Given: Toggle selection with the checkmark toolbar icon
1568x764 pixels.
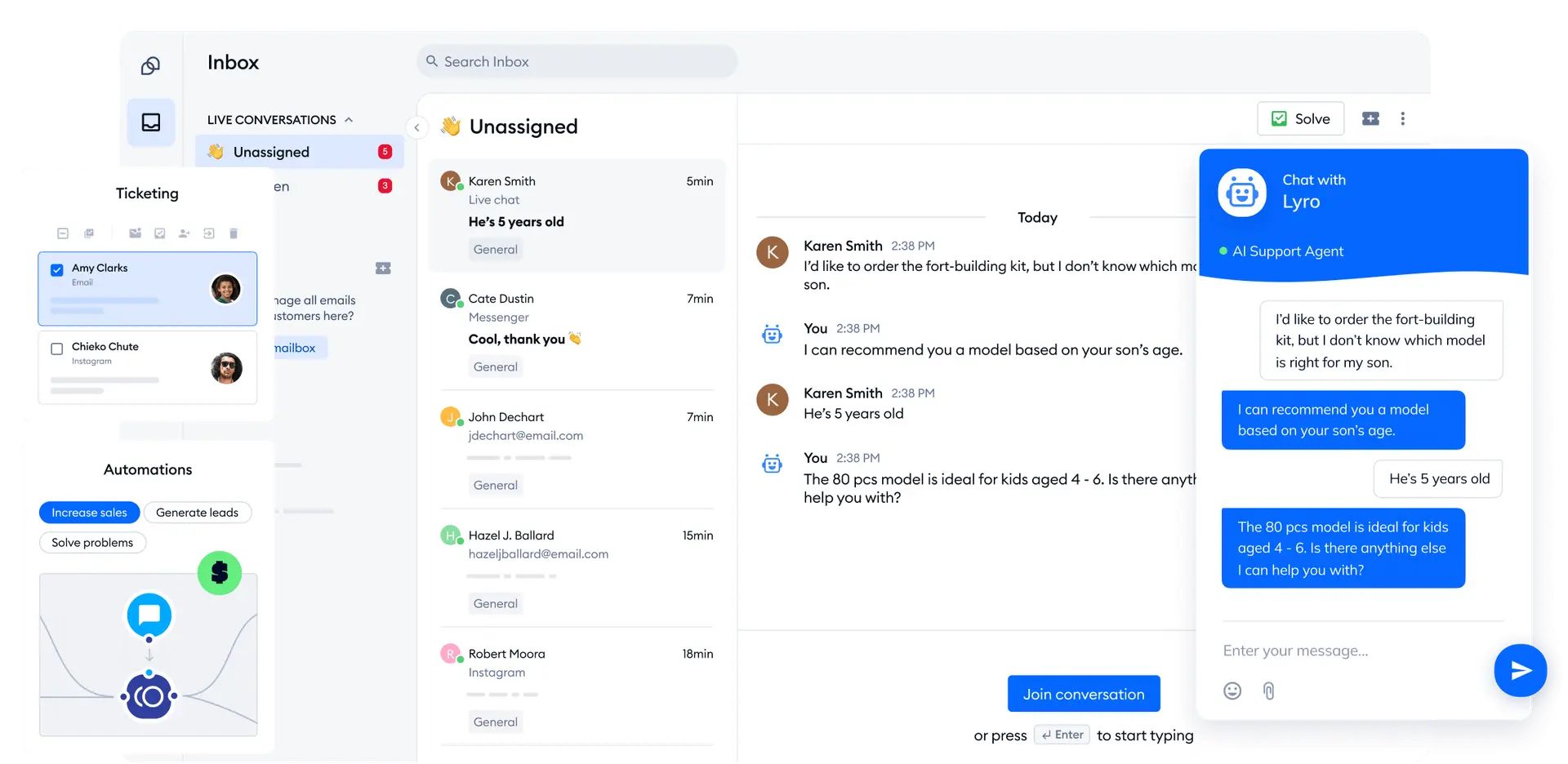Looking at the screenshot, I should click(x=160, y=233).
